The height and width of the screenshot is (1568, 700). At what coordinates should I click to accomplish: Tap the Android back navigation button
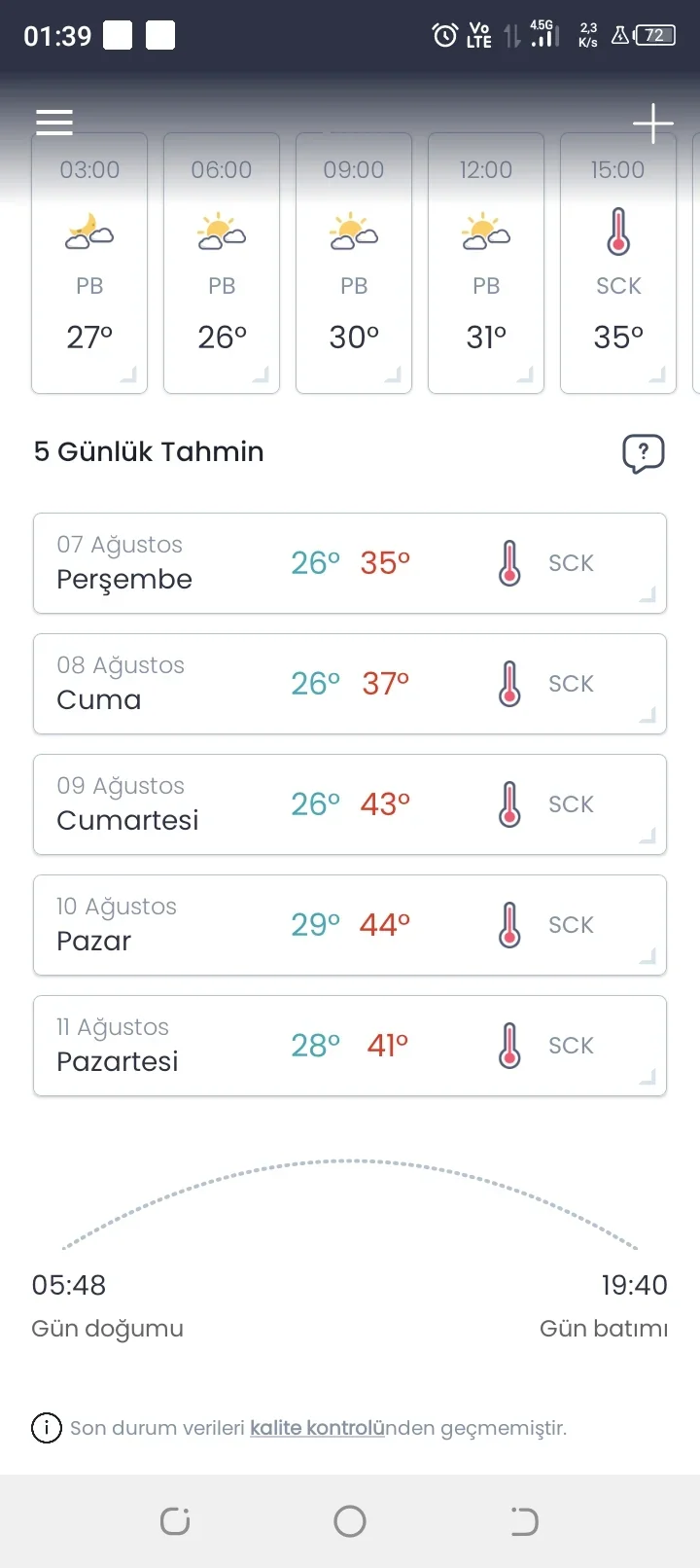[524, 1521]
